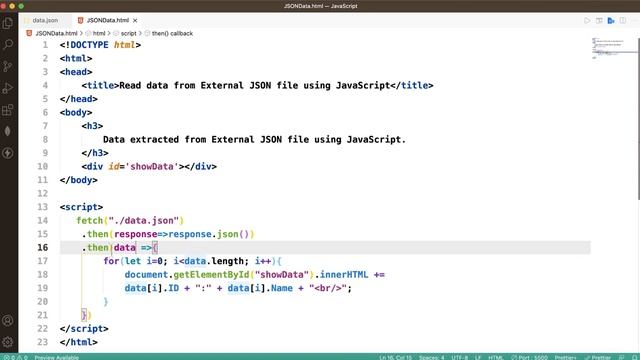Change language mode HTML in status bar

tap(496, 357)
